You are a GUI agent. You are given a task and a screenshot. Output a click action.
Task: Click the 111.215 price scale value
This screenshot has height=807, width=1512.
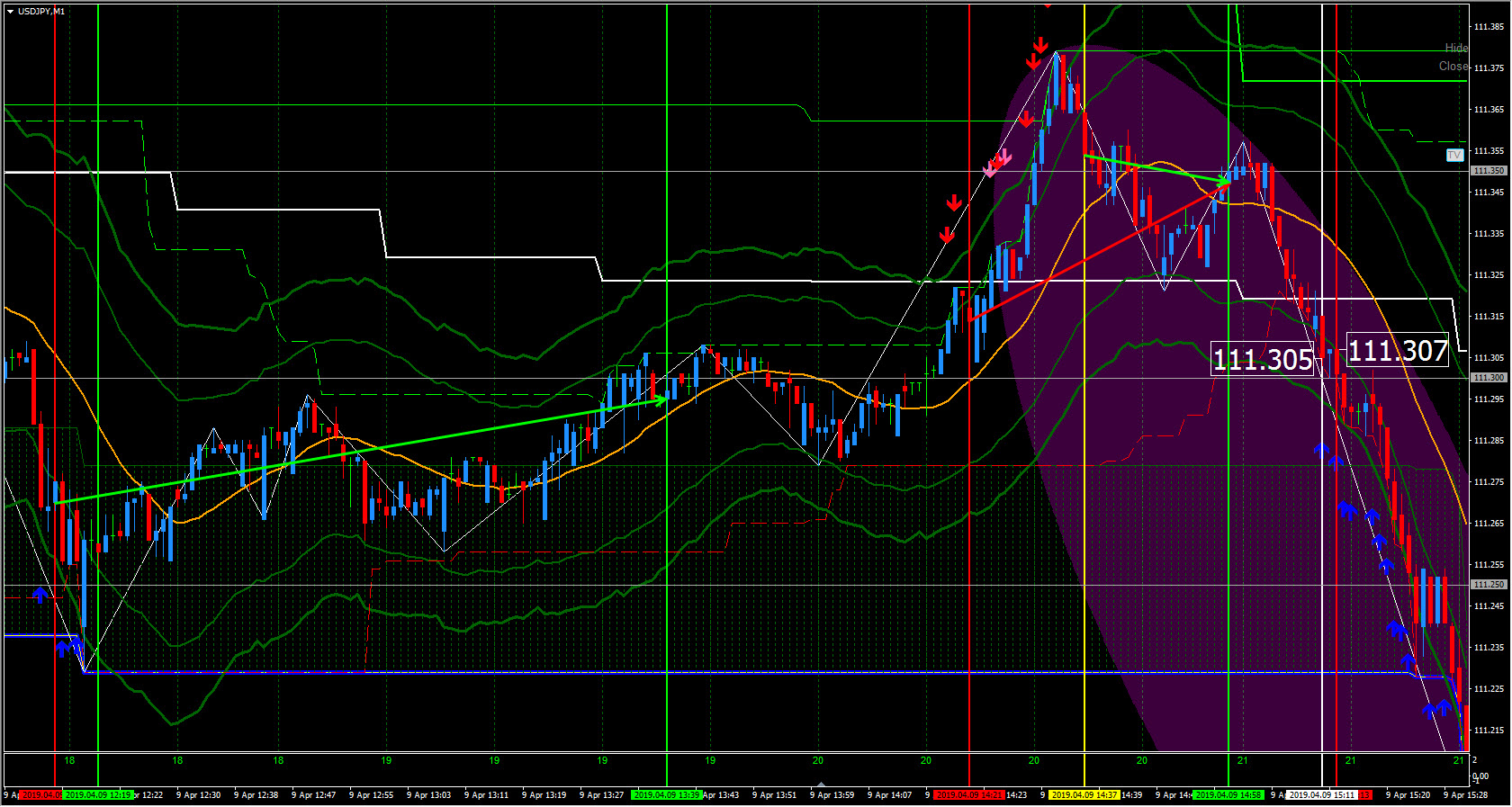1489,731
